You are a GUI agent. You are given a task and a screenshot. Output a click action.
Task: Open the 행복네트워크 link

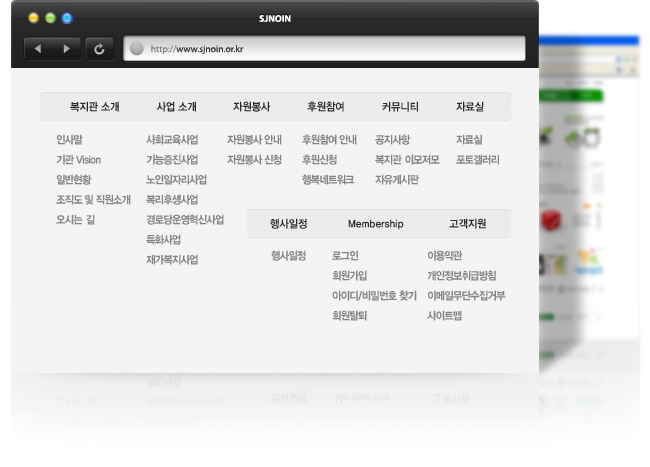click(328, 180)
